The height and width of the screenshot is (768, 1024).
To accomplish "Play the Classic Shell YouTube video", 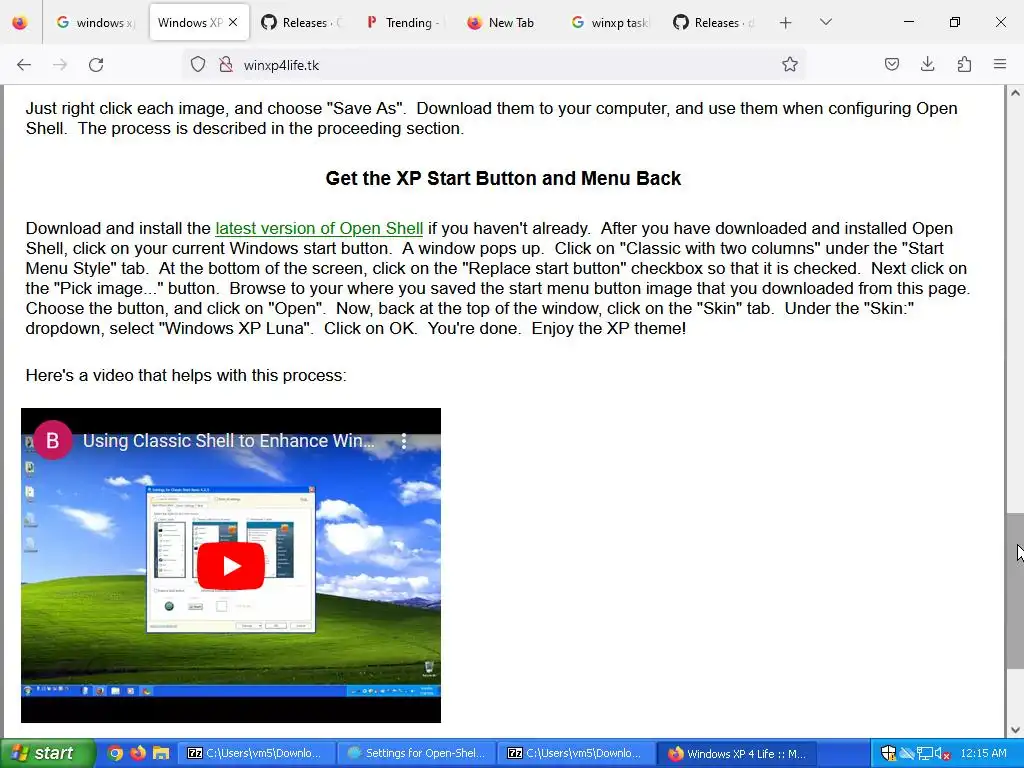I will point(231,566).
